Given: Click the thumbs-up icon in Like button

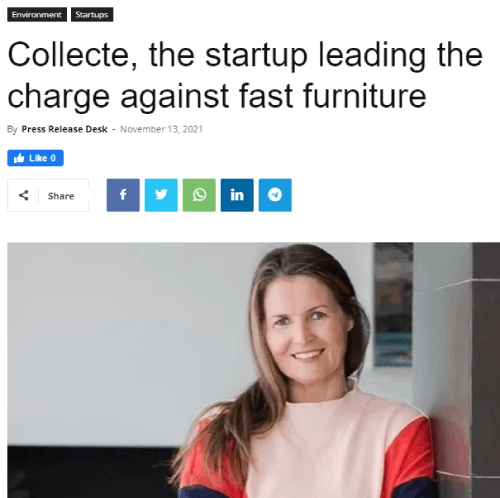Looking at the screenshot, I should pos(19,158).
